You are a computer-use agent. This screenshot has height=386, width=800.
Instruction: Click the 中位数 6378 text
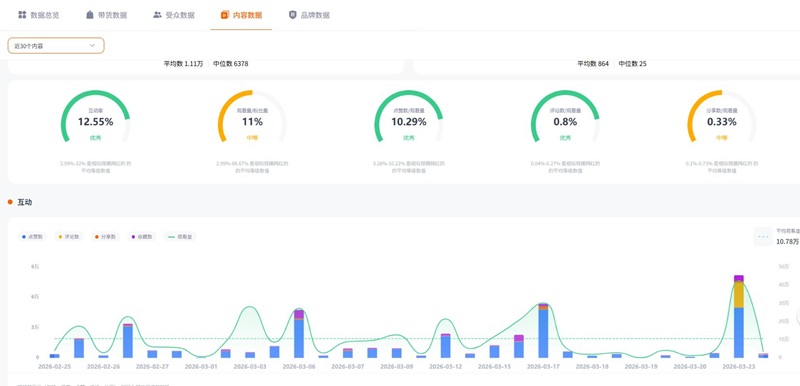(231, 64)
